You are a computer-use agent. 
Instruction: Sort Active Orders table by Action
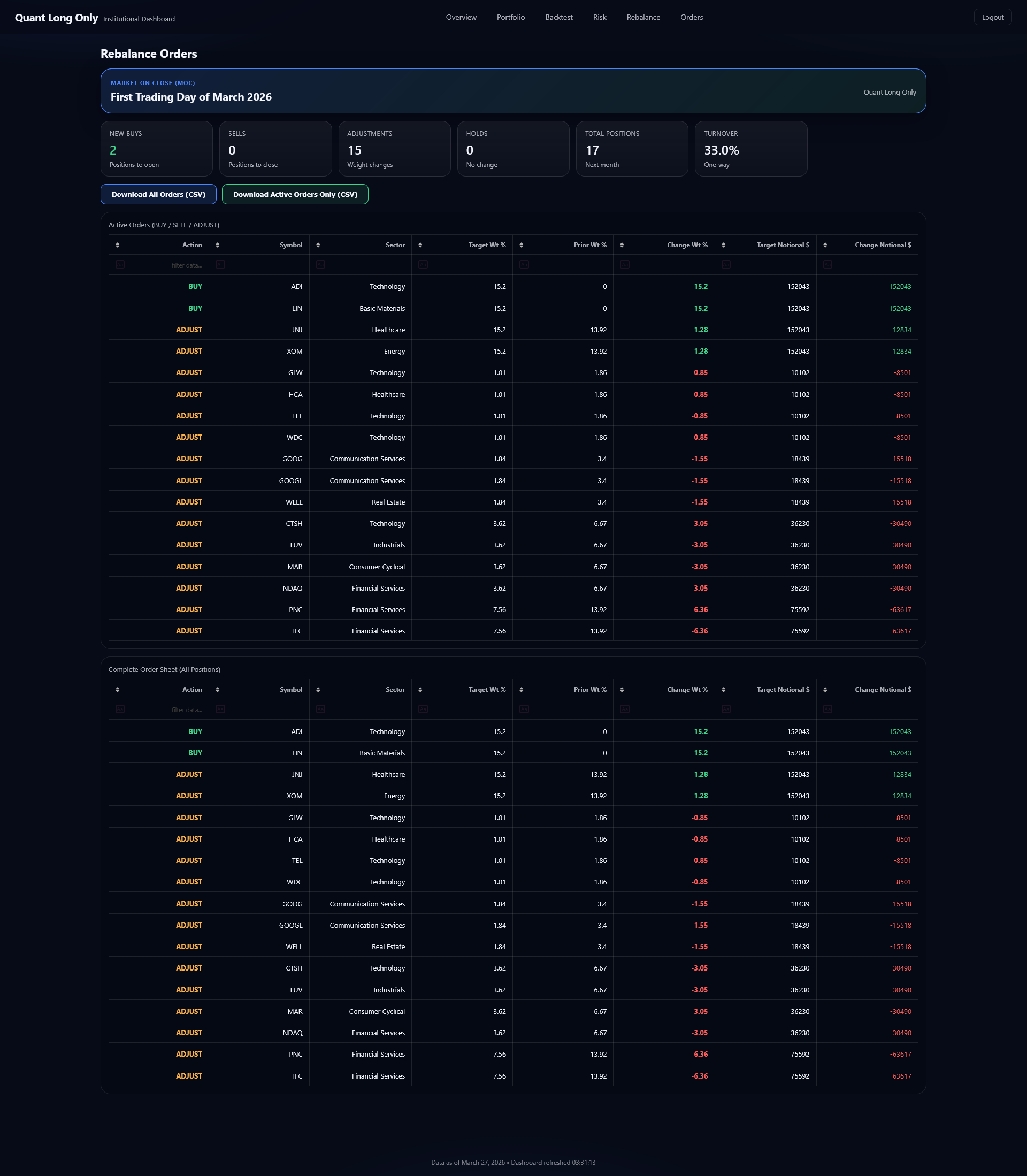(x=118, y=245)
